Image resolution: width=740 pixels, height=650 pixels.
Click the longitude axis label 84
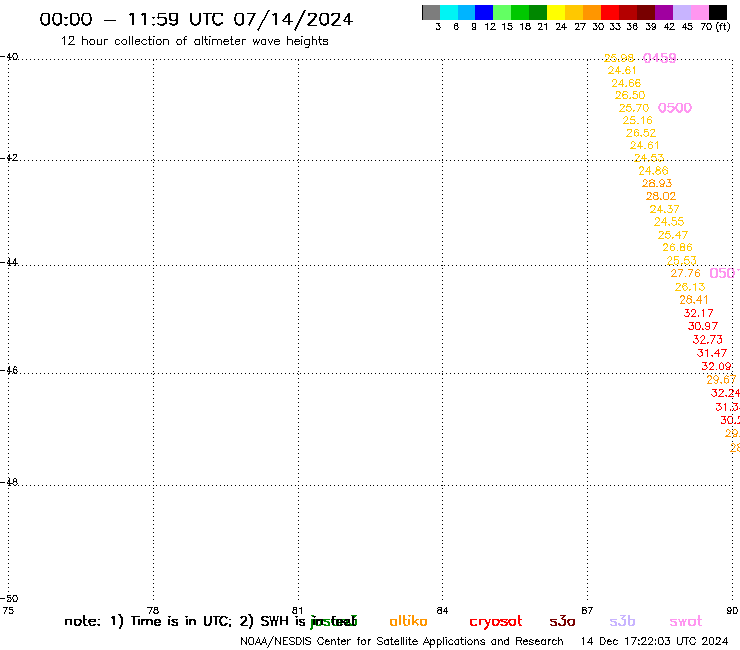[x=442, y=610]
